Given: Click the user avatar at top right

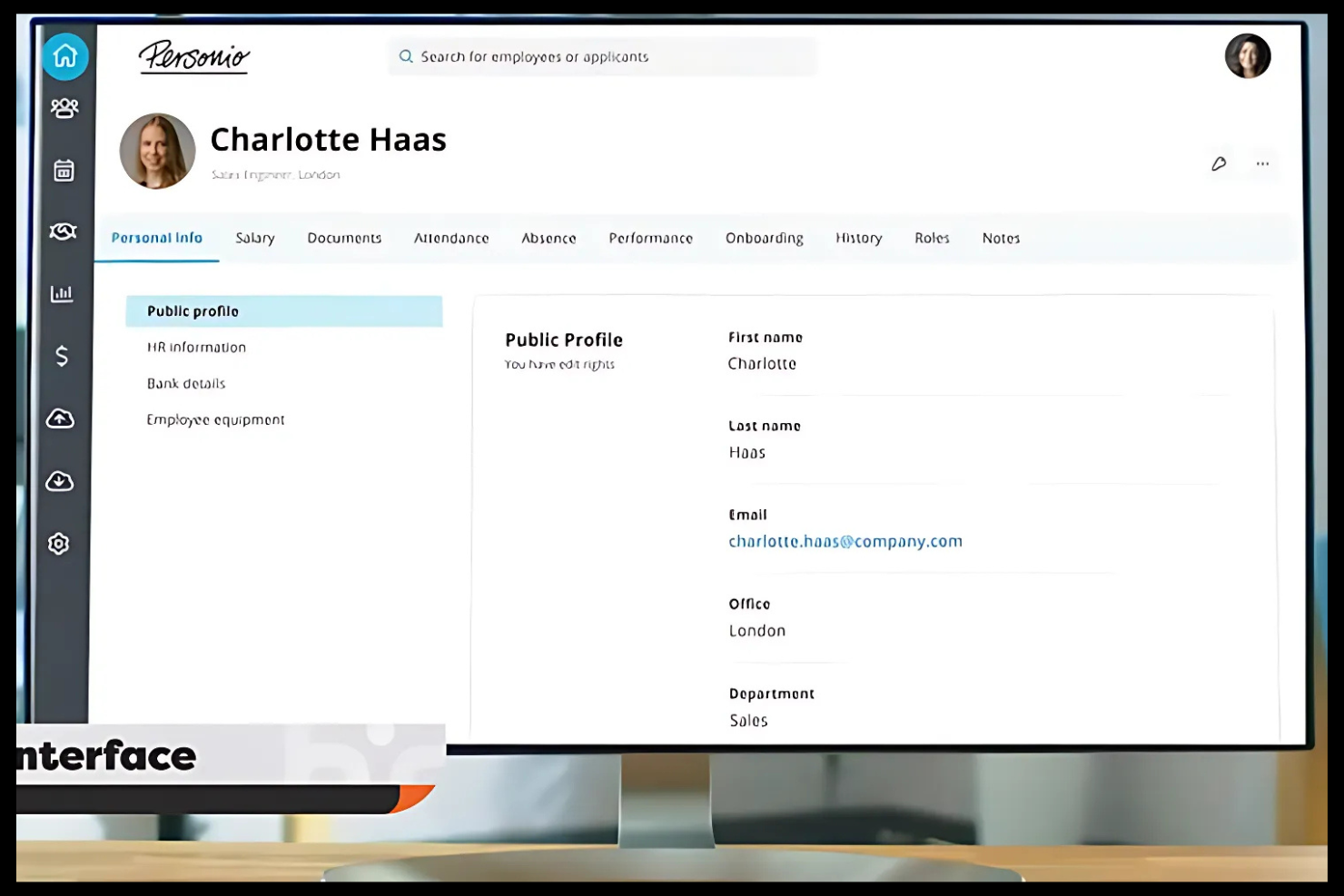Looking at the screenshot, I should (1247, 56).
